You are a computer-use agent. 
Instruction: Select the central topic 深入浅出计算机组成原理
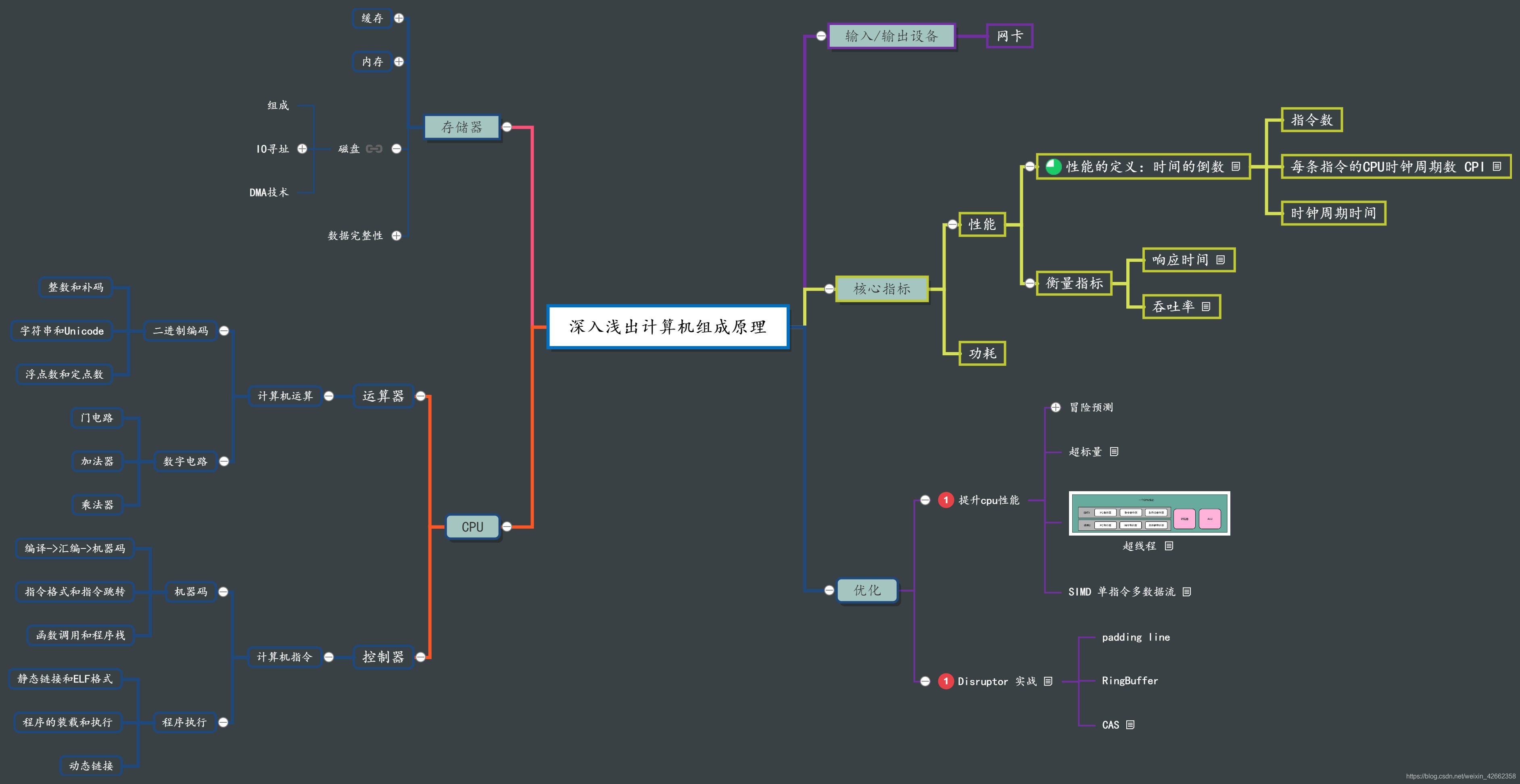668,327
